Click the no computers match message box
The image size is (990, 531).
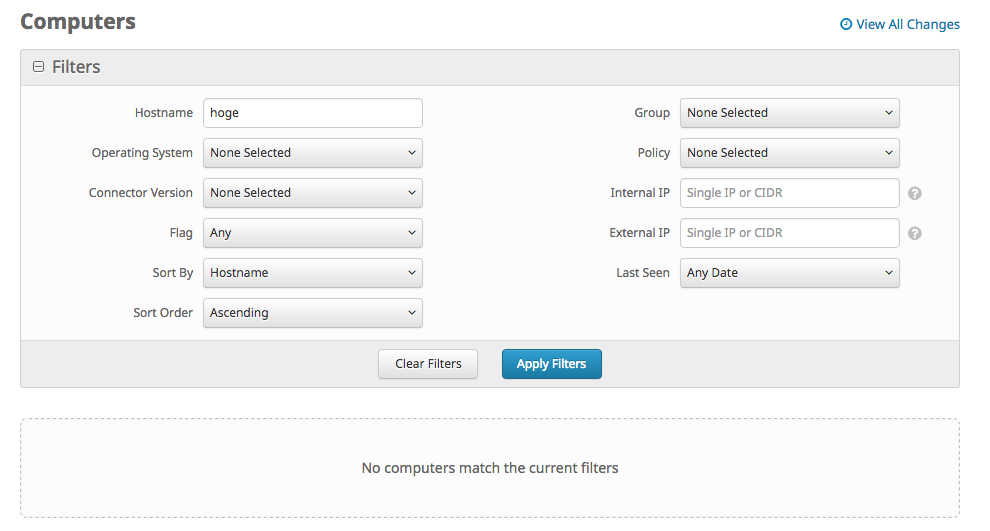[x=490, y=468]
